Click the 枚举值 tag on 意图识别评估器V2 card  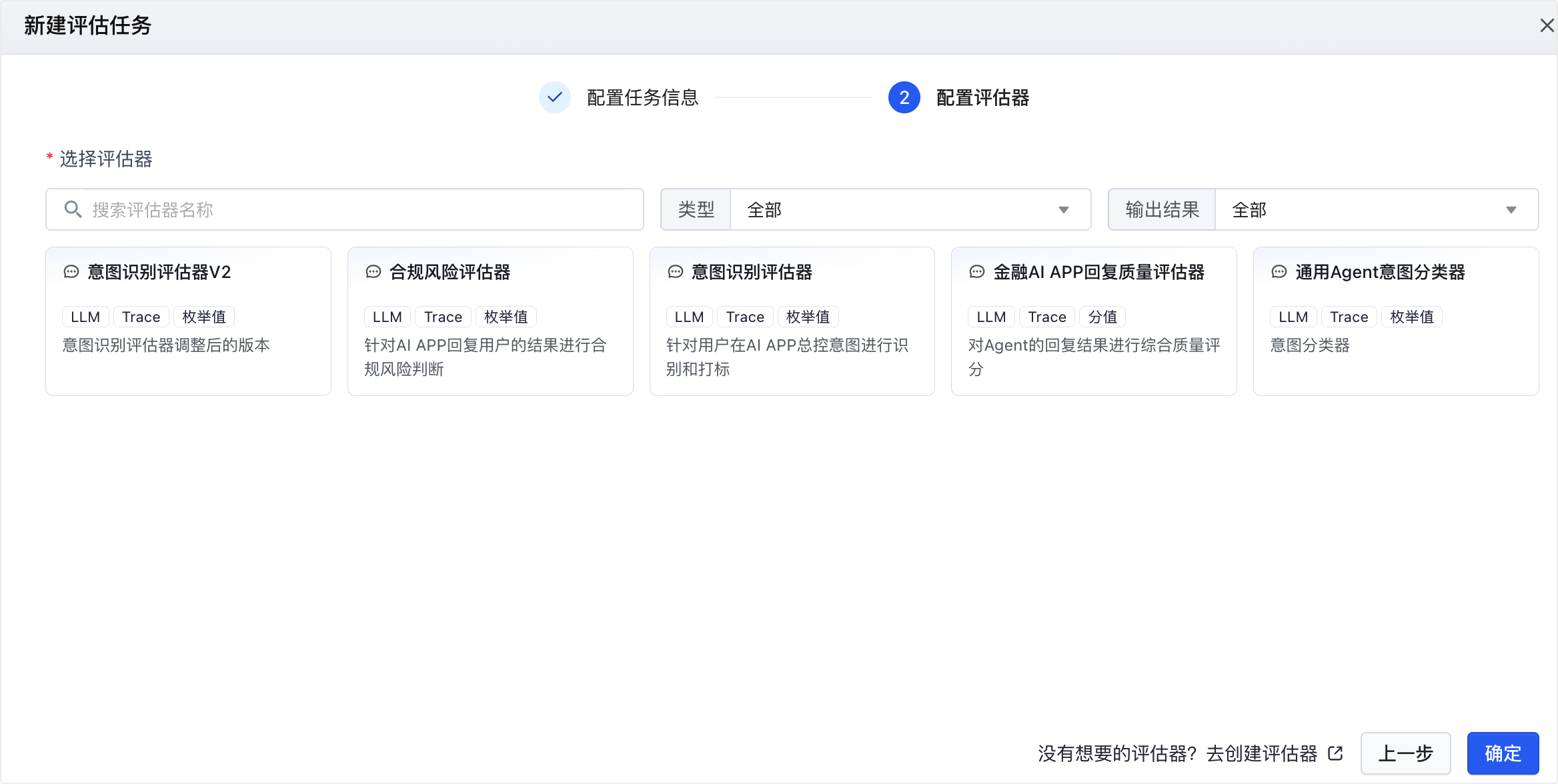(204, 317)
